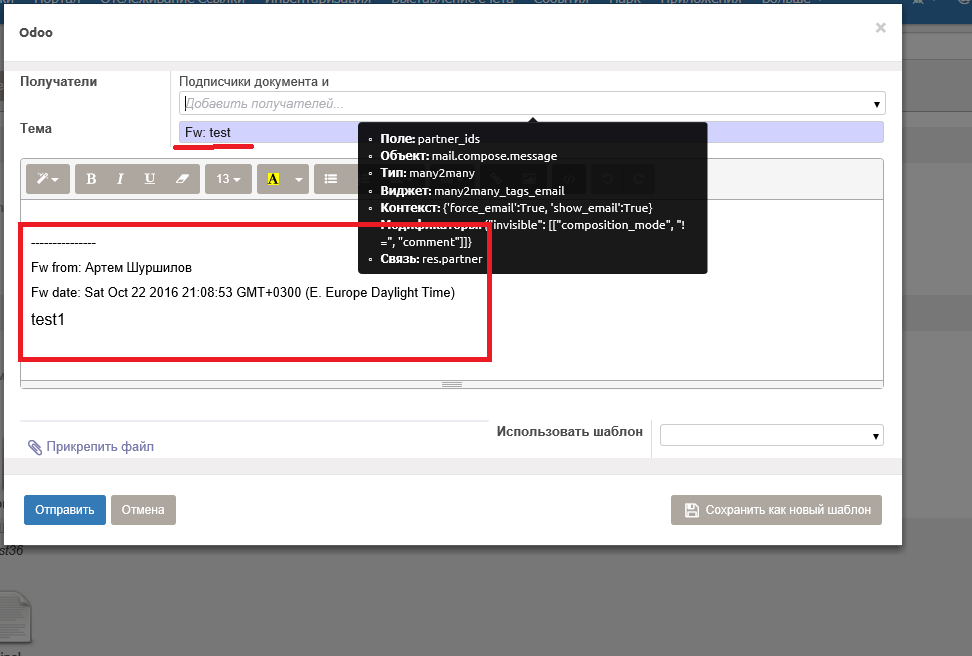Close the Odoo compose dialog
This screenshot has height=656, width=972.
[880, 28]
